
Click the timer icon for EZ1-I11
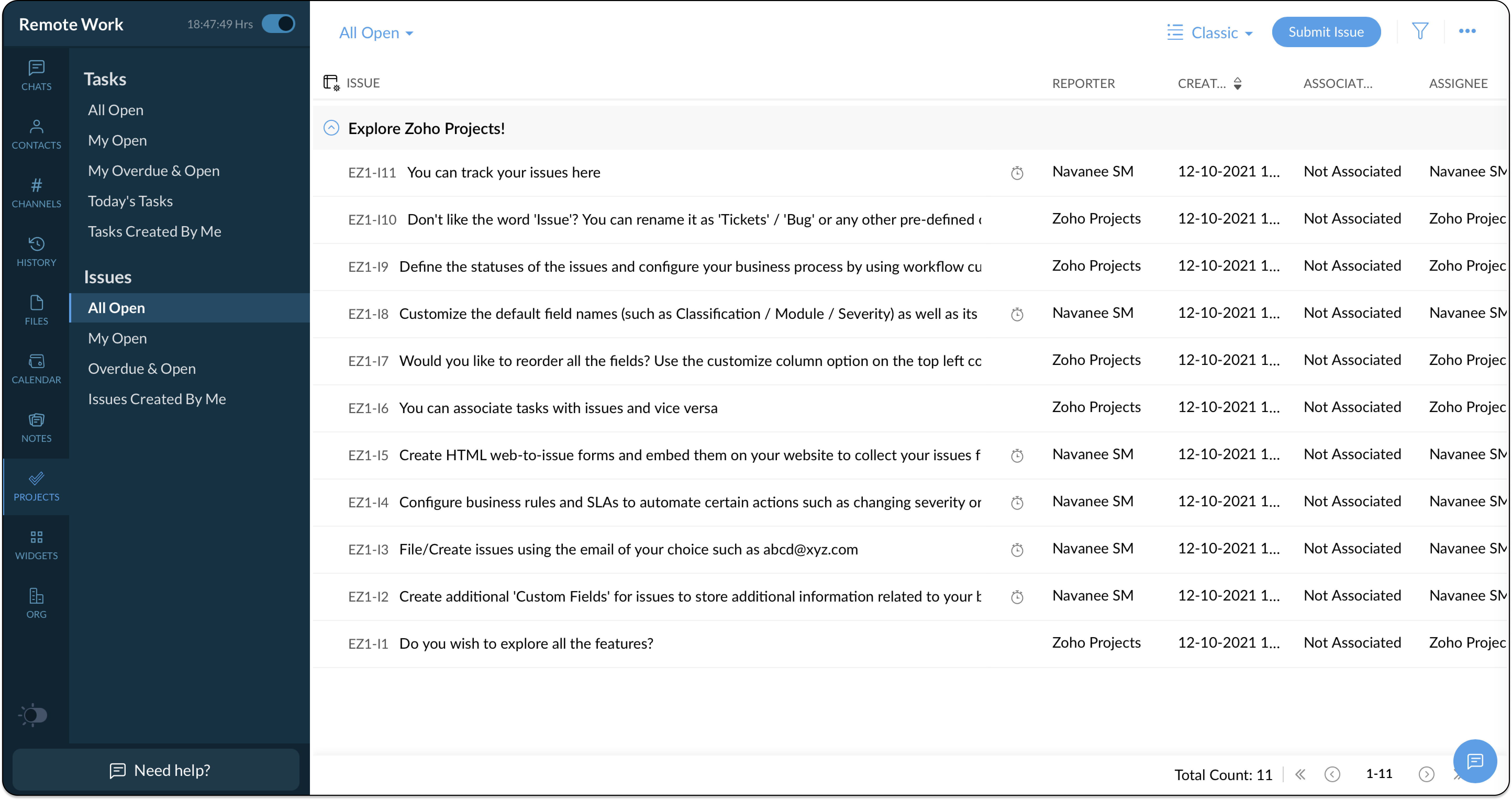(1017, 173)
